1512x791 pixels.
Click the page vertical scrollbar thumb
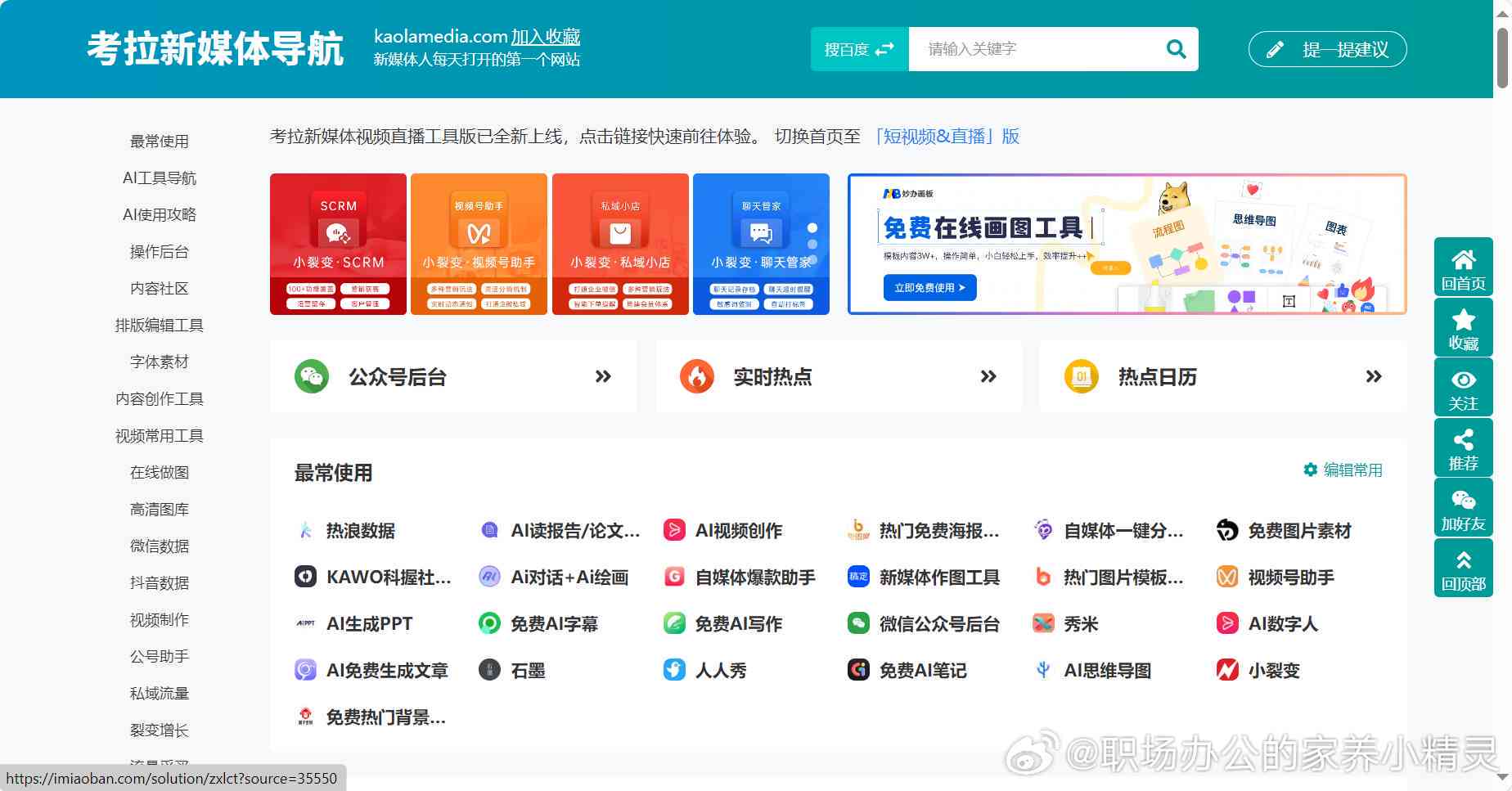tap(1503, 57)
